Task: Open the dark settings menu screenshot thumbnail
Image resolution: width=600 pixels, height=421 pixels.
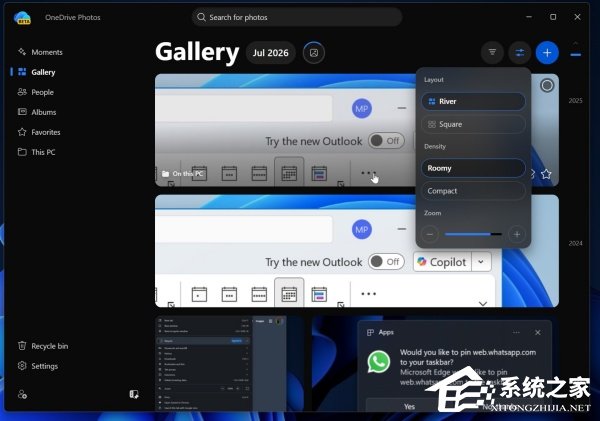Action: [230, 363]
